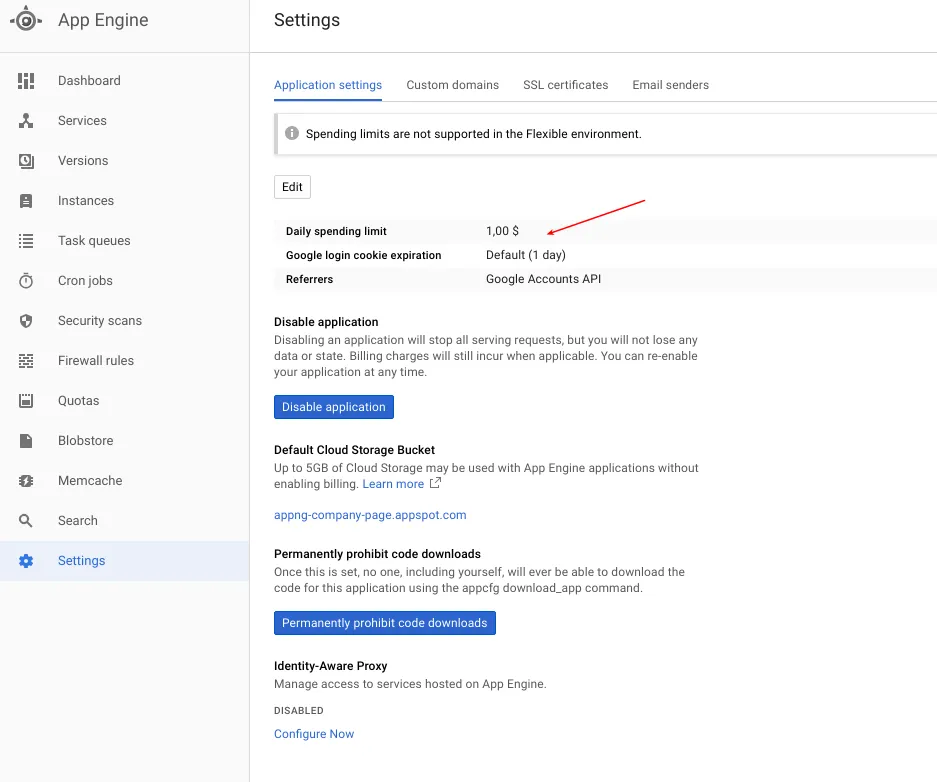The height and width of the screenshot is (782, 937).
Task: Click the App Engine logo icon
Action: 25,20
